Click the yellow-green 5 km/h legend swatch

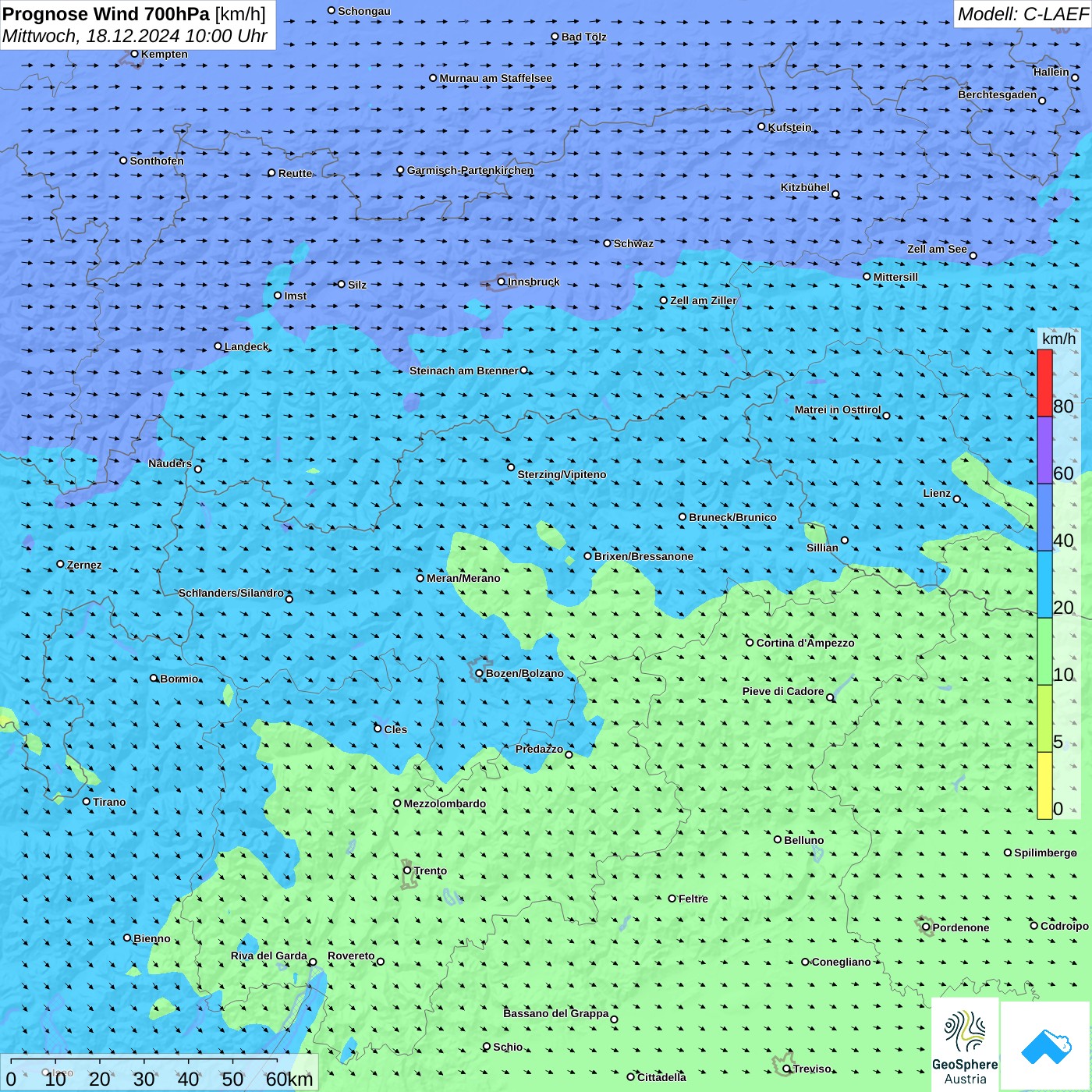(1044, 718)
